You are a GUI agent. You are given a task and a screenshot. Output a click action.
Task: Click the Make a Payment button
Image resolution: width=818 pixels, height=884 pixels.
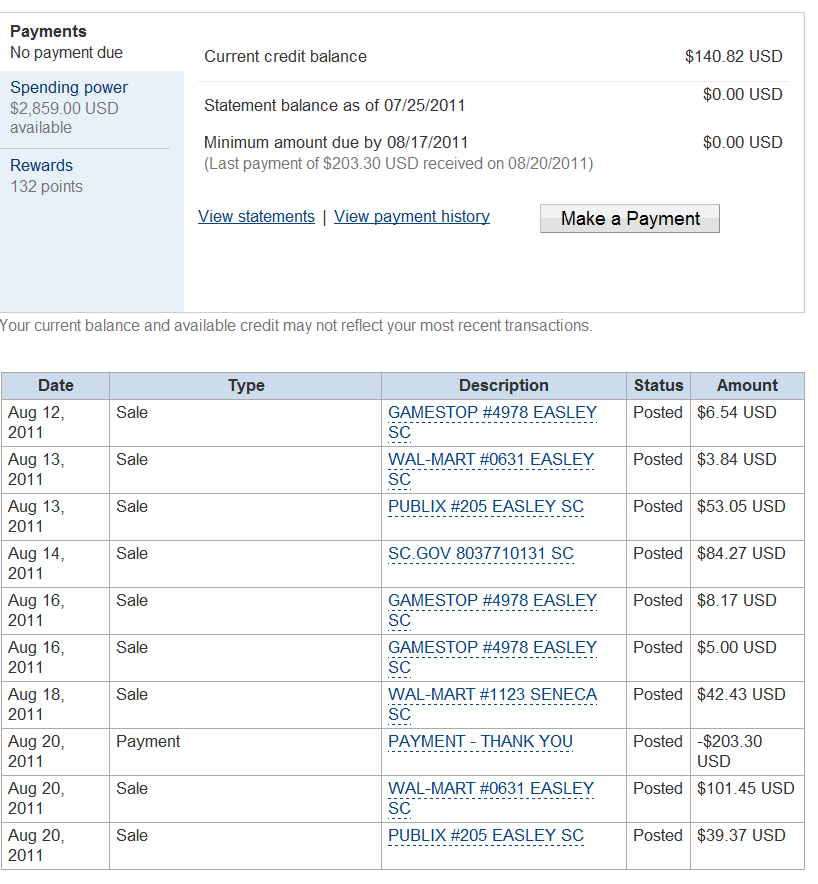click(629, 218)
